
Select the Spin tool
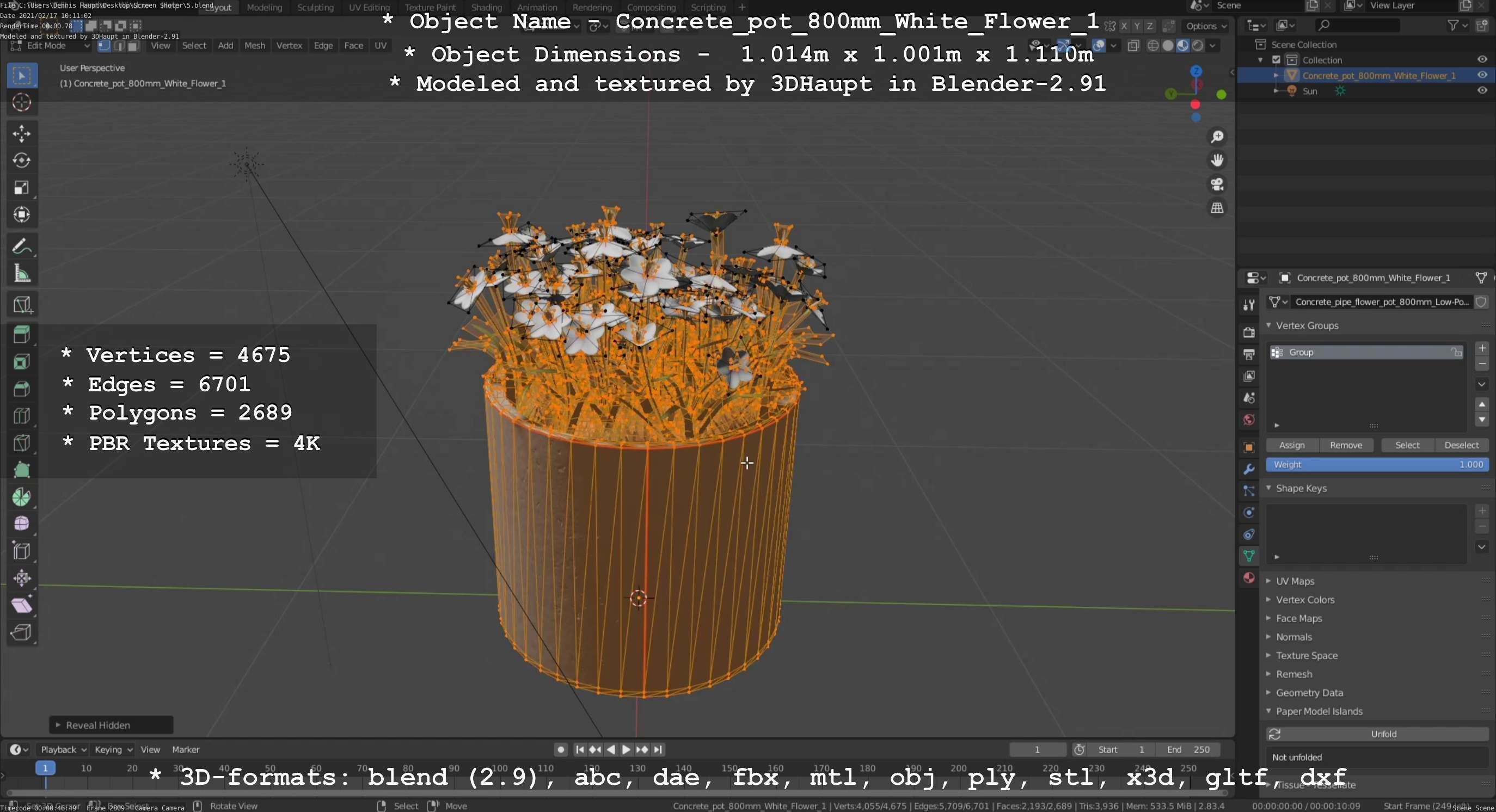pos(22,497)
